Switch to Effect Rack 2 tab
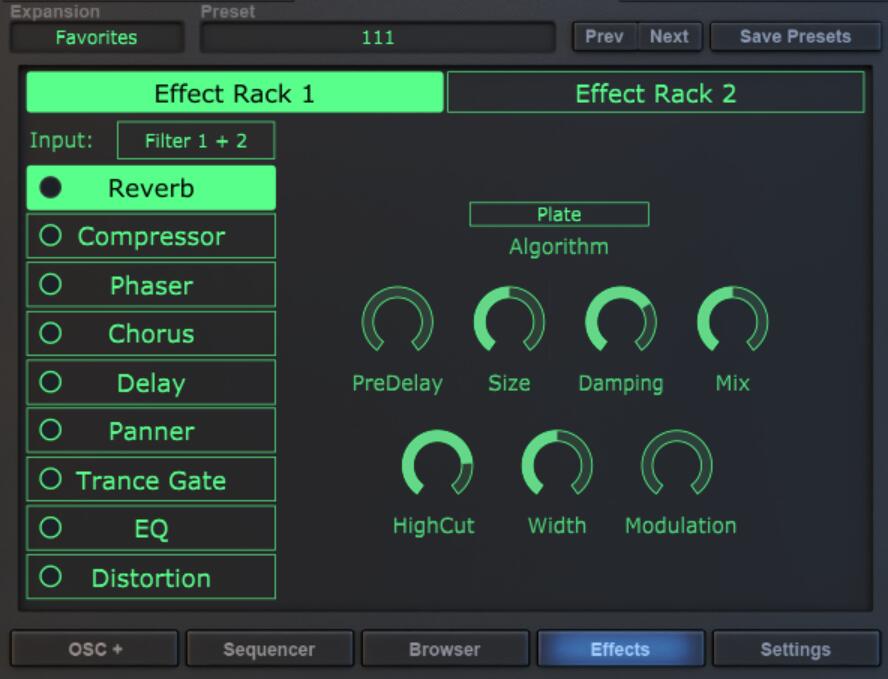 (656, 93)
